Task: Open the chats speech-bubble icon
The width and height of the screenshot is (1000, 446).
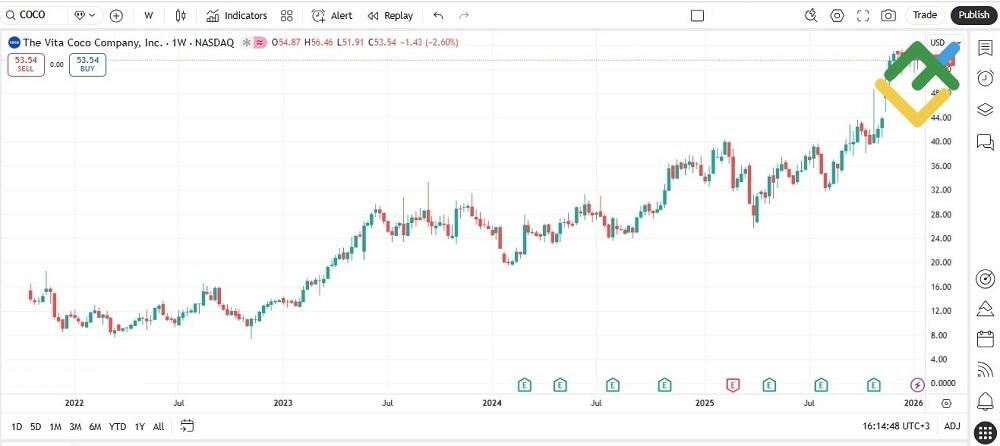Action: [x=985, y=142]
